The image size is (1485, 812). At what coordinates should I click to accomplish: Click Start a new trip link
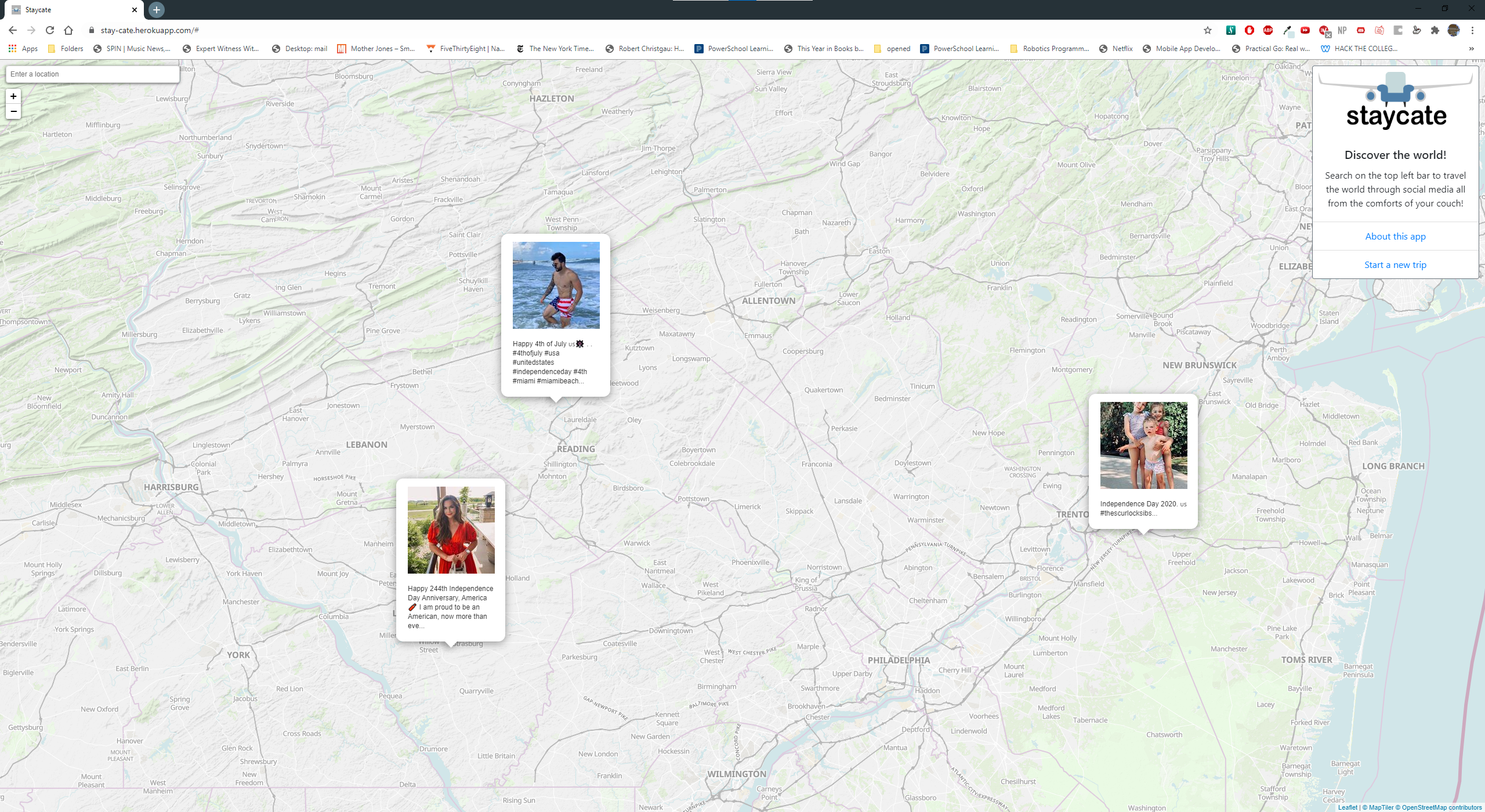tap(1395, 264)
